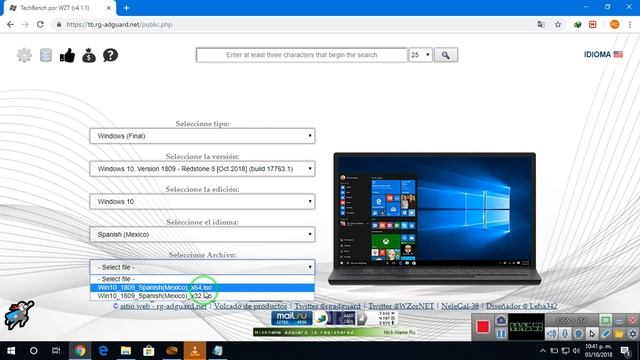Open the recorder output folder
Viewport: 640px width, 360px height.
(x=619, y=334)
